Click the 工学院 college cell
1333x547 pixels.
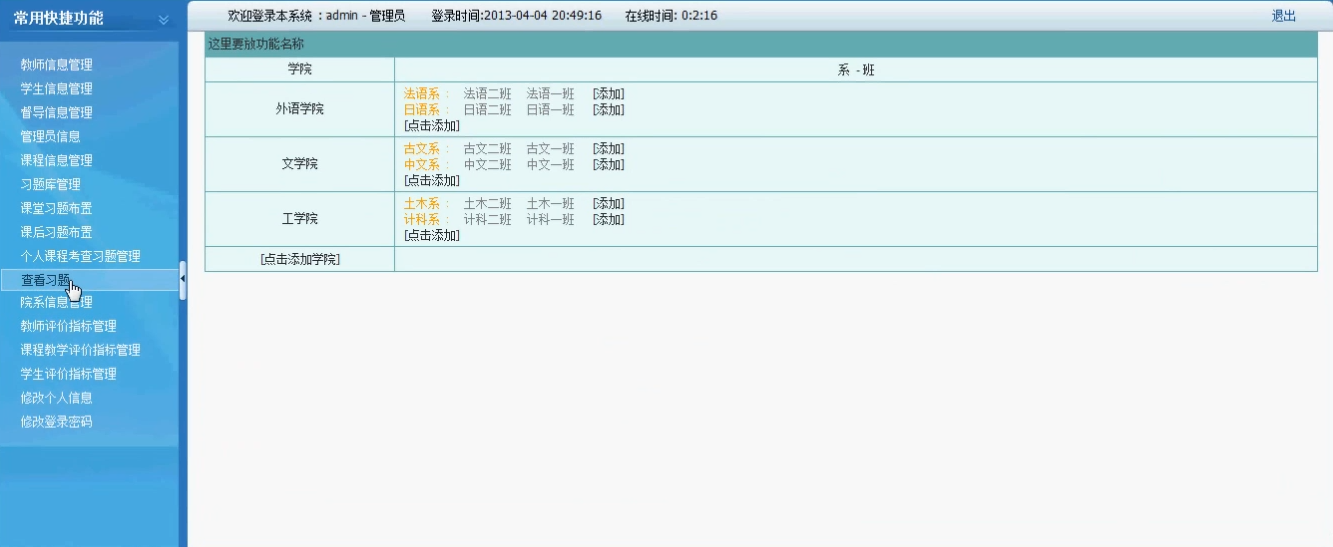coord(300,219)
